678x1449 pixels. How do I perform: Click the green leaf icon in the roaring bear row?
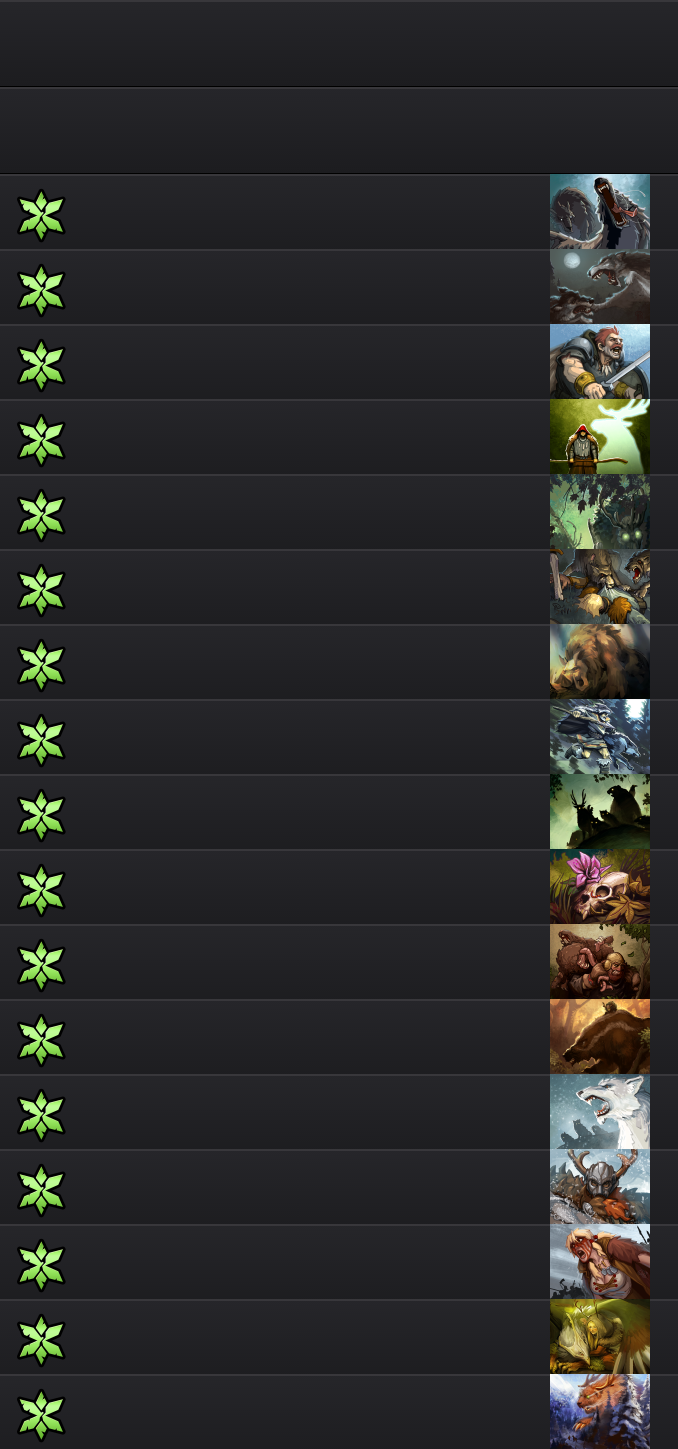tap(41, 215)
